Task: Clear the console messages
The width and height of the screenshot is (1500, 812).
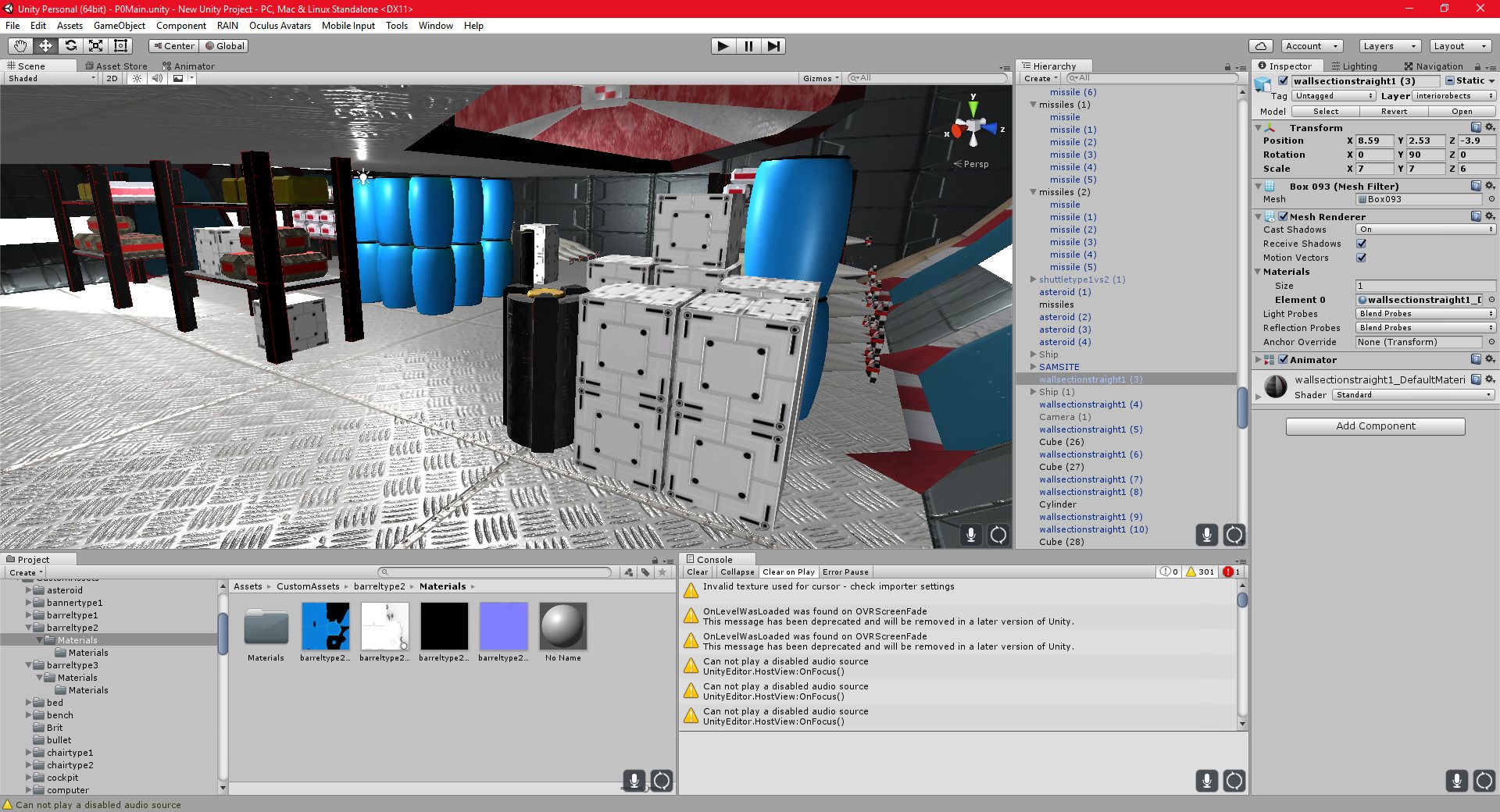Action: click(x=698, y=572)
